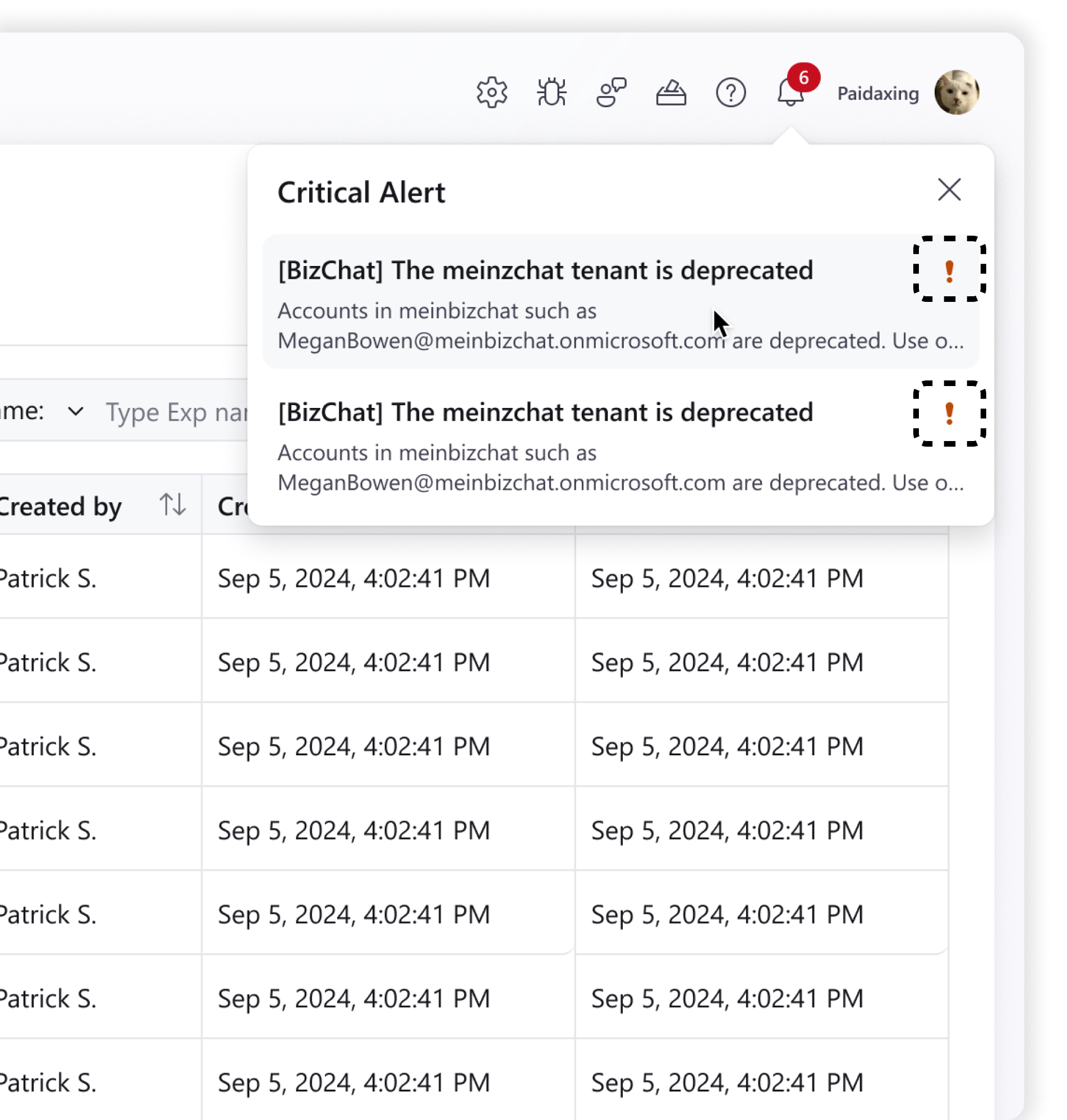Open the first BizChat deprecated tenant alert
The image size is (1067, 1120).
545,271
